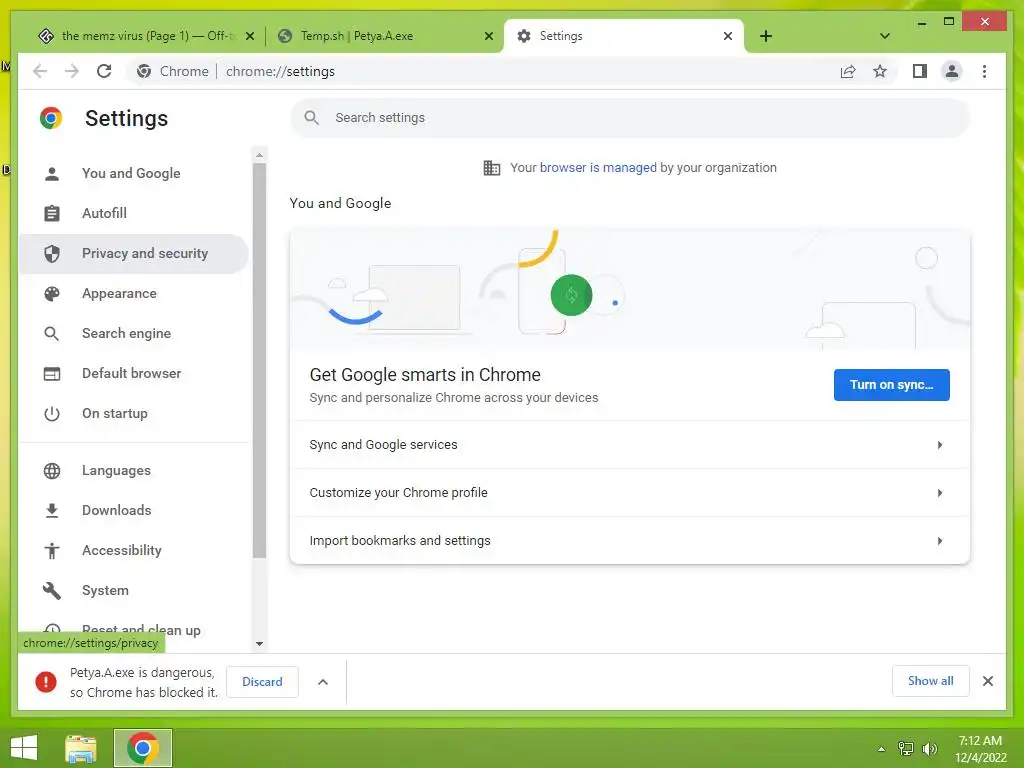
Task: Click the browser back arrow
Action: click(x=40, y=71)
